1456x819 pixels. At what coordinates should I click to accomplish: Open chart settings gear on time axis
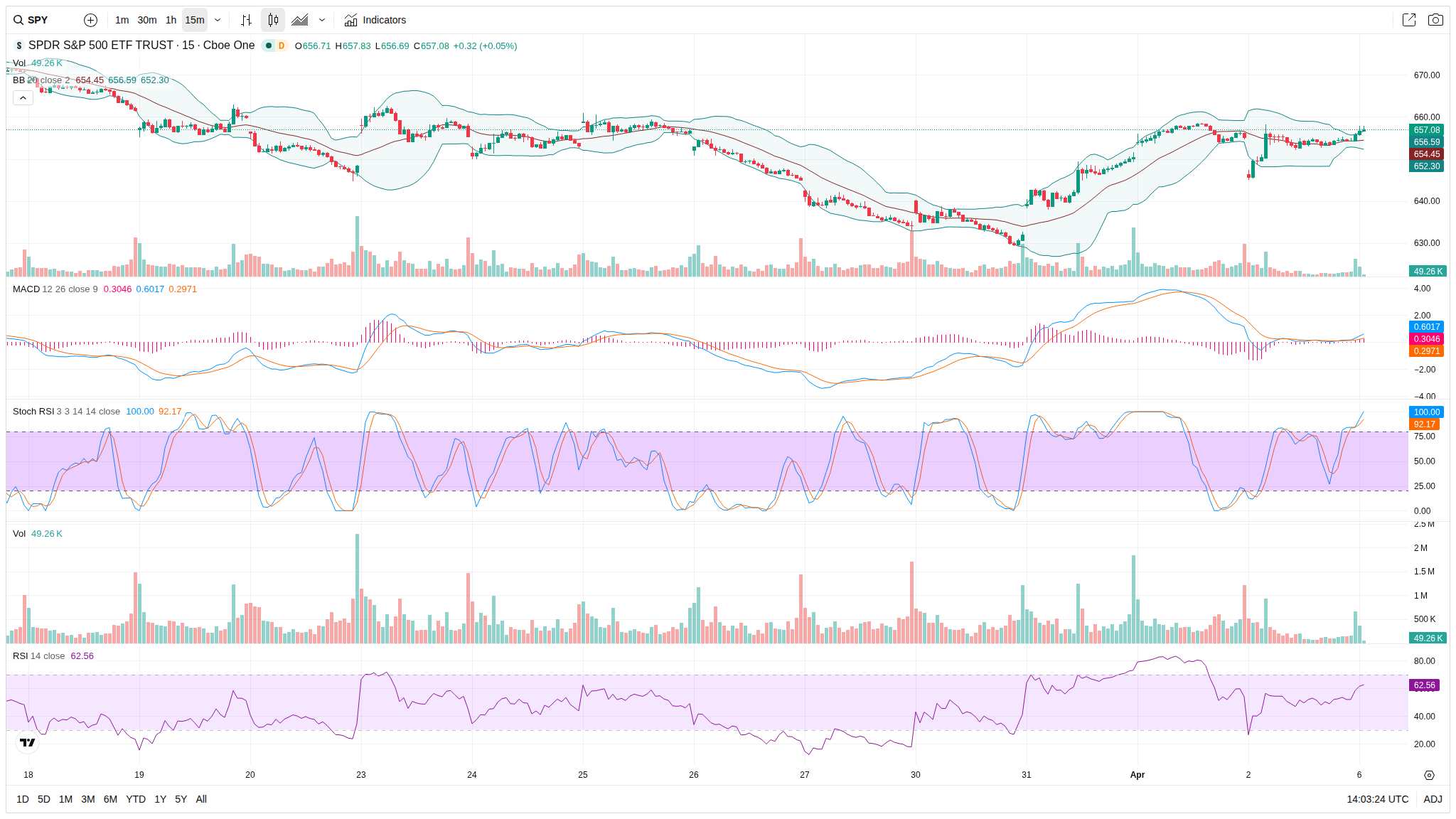pyautogui.click(x=1429, y=775)
